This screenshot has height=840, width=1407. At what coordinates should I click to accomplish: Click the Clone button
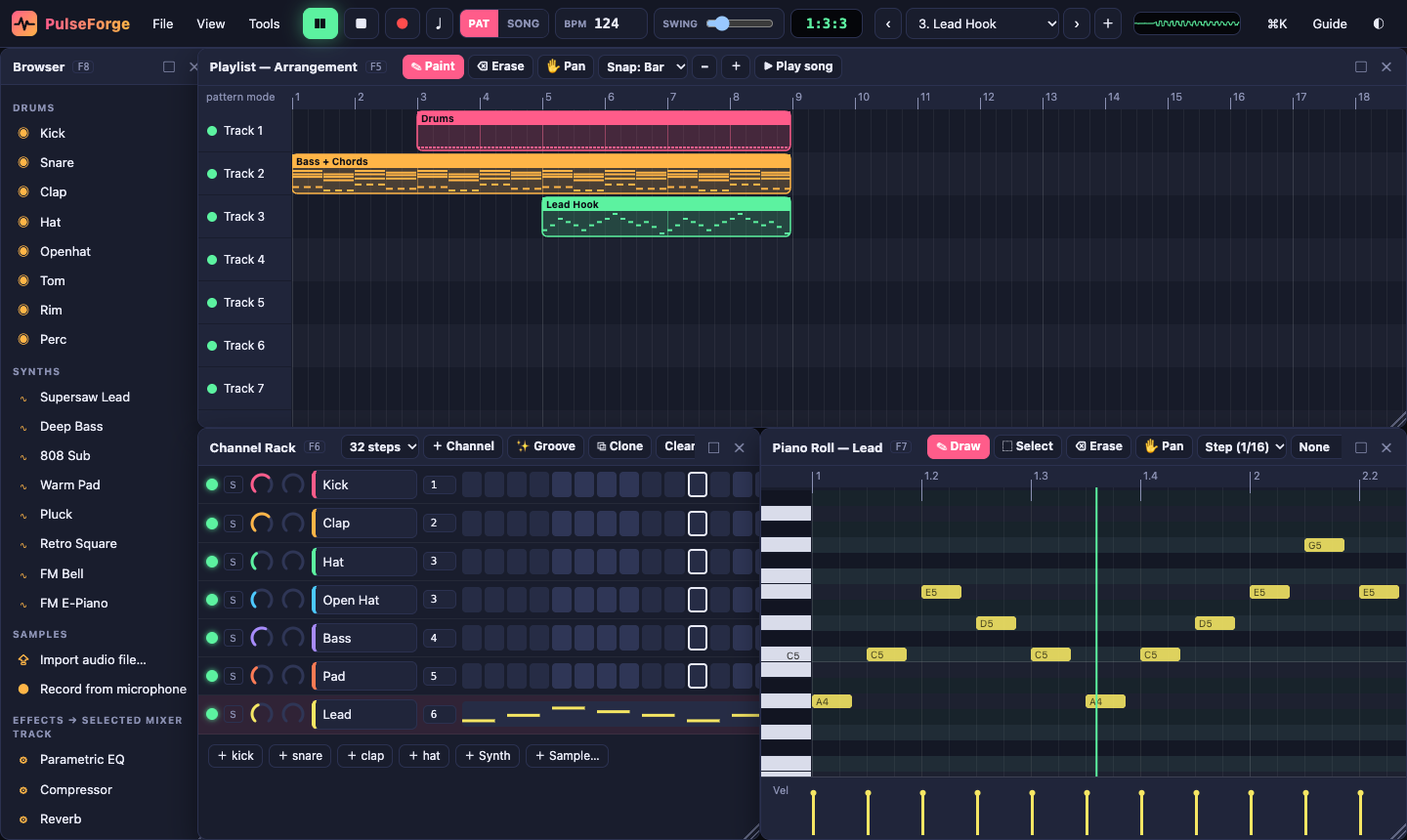[619, 446]
